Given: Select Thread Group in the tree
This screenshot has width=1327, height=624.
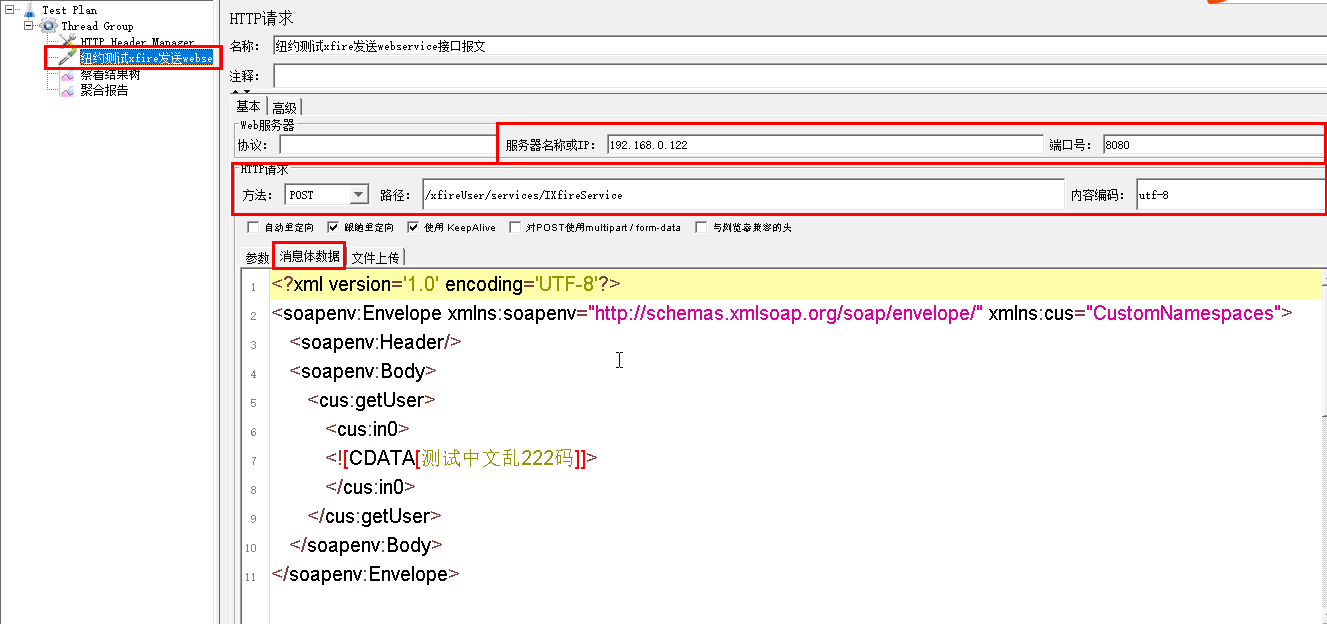Looking at the screenshot, I should click(x=97, y=26).
